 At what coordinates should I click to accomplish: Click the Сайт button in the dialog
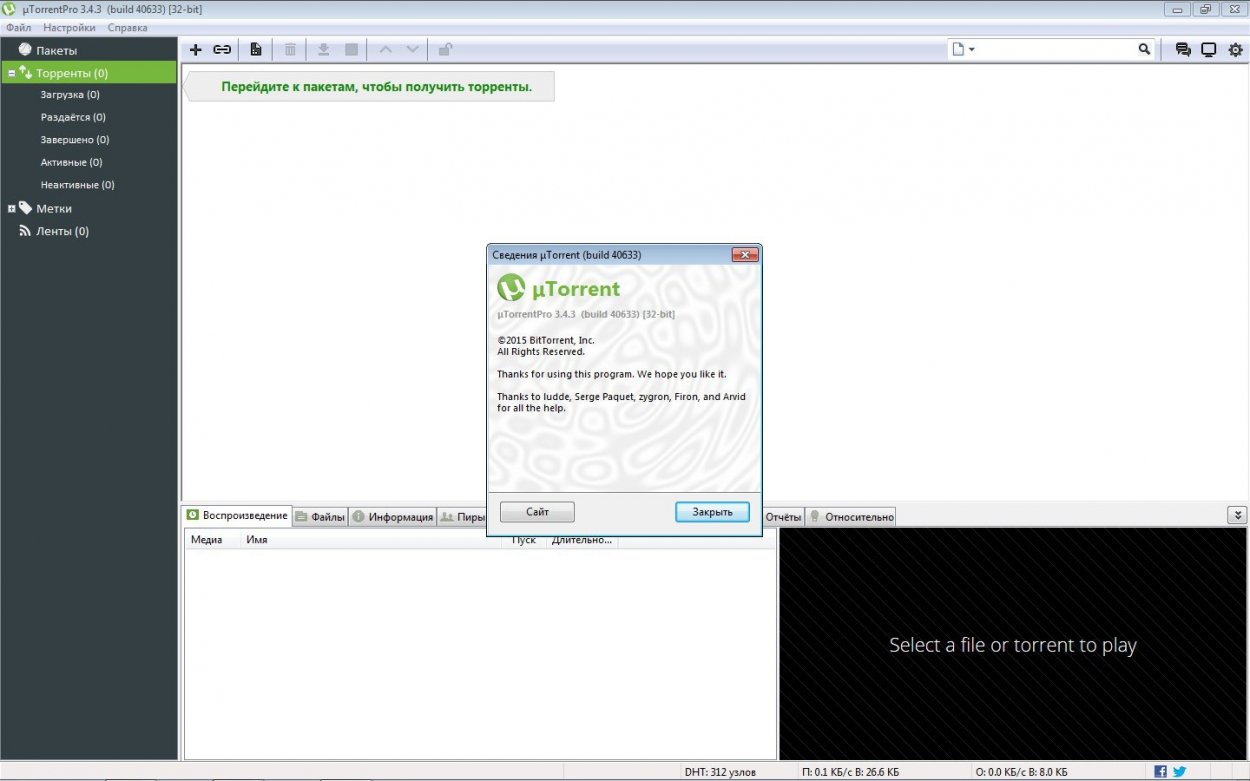click(x=537, y=512)
